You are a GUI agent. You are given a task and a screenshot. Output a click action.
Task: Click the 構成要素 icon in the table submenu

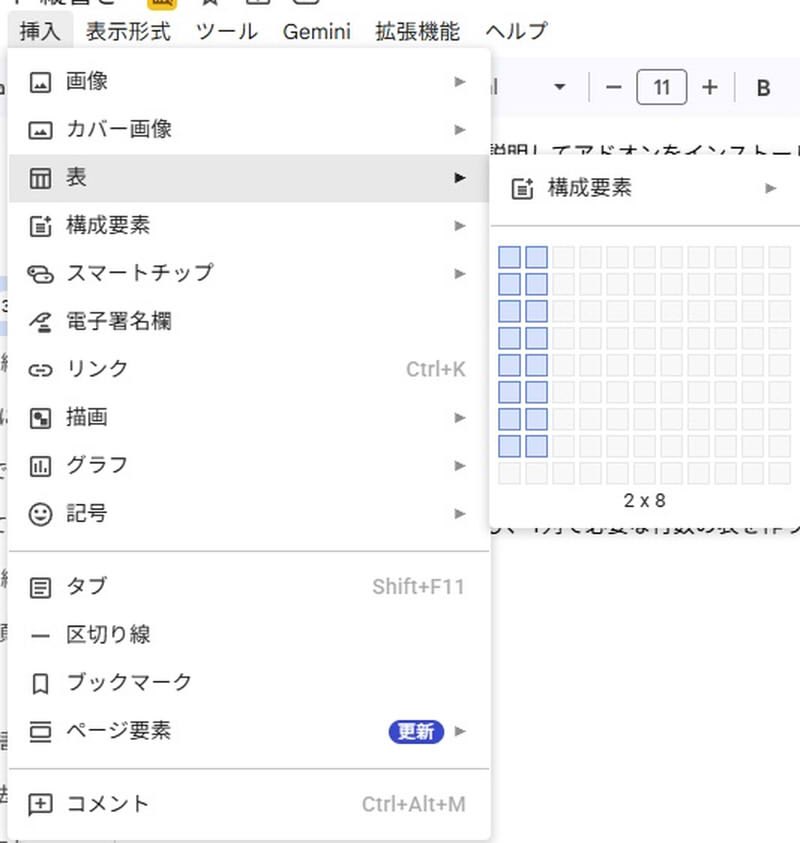pos(522,189)
